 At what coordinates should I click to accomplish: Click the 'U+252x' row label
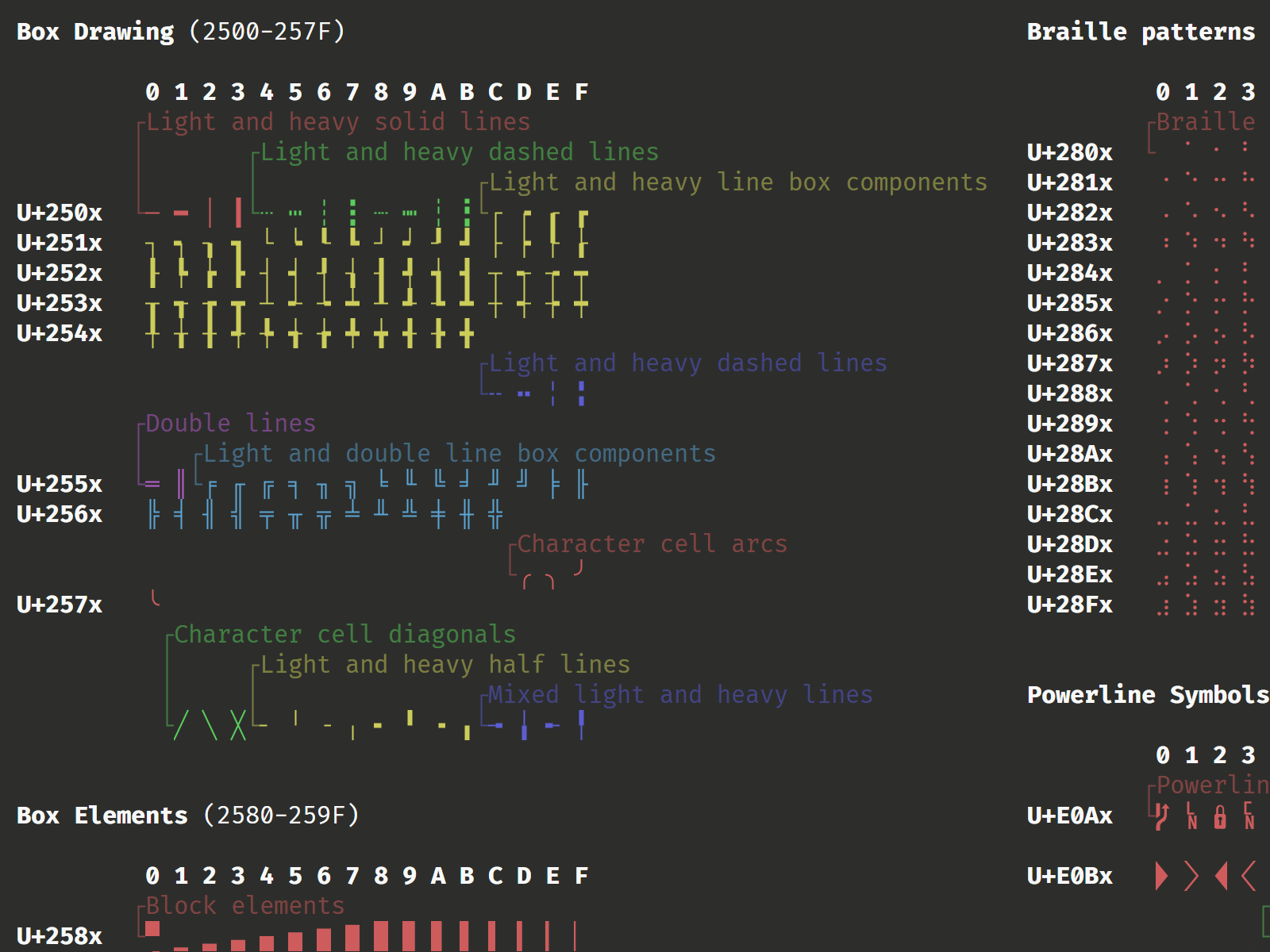(x=60, y=273)
